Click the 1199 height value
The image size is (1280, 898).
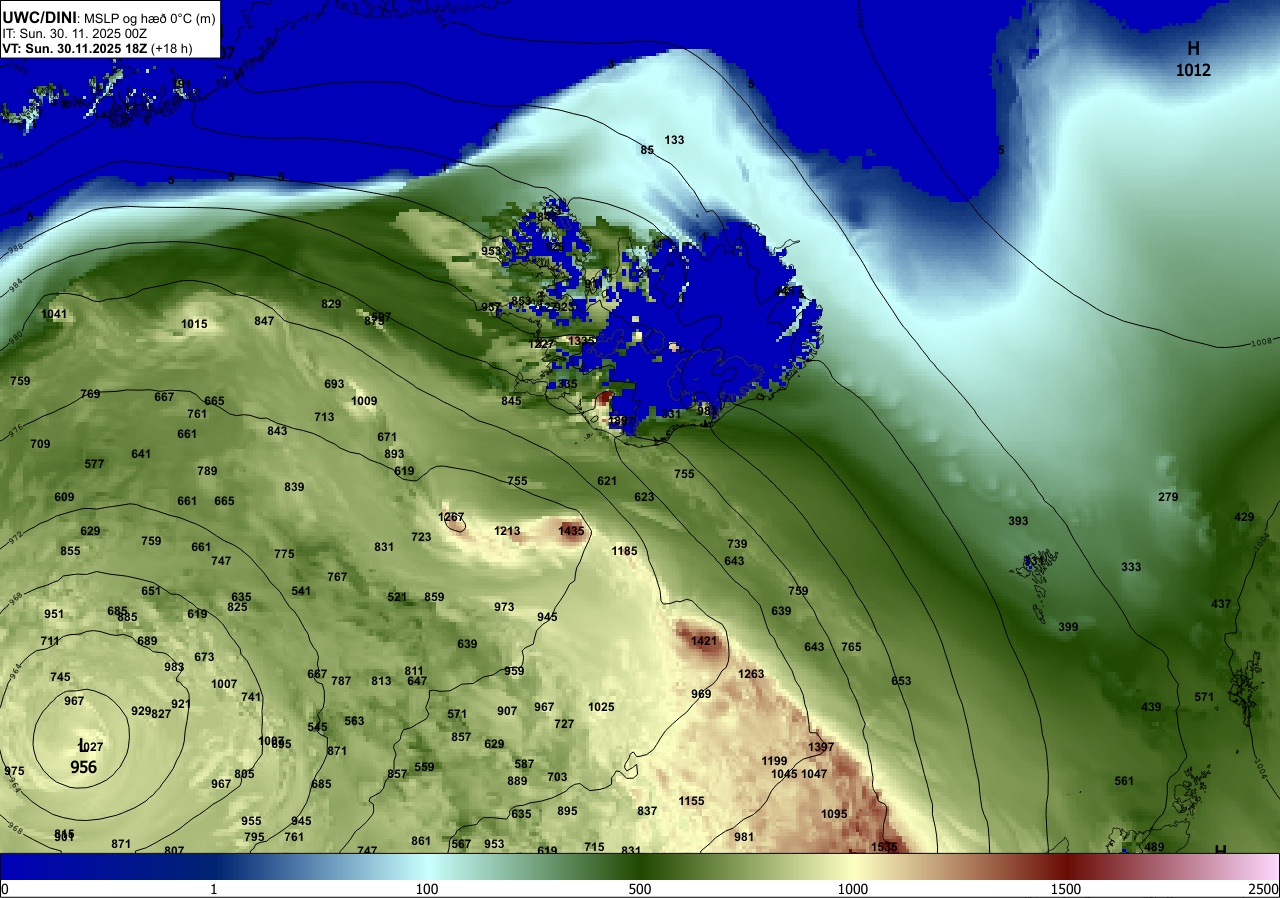(x=774, y=761)
